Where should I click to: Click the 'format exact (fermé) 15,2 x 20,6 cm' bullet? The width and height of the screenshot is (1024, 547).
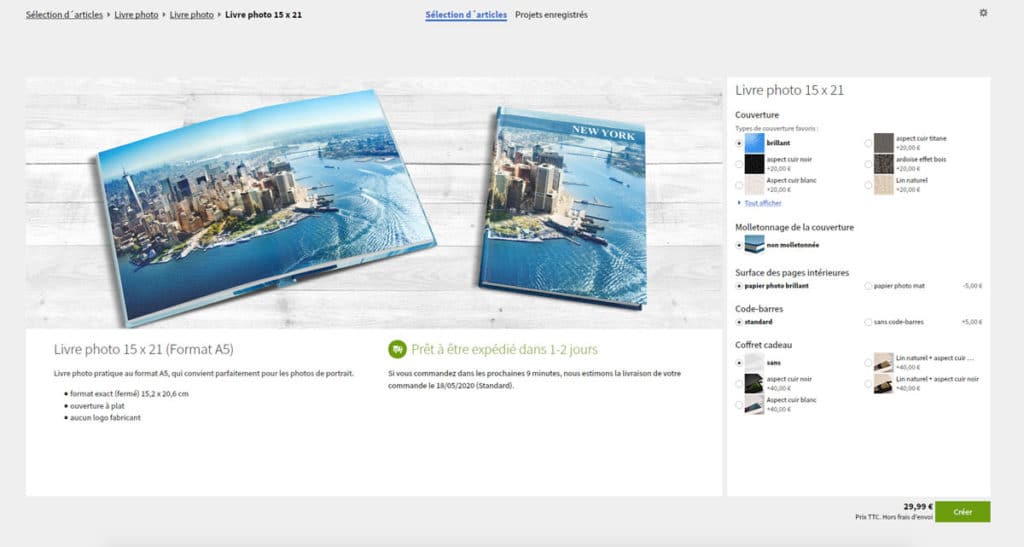point(129,394)
